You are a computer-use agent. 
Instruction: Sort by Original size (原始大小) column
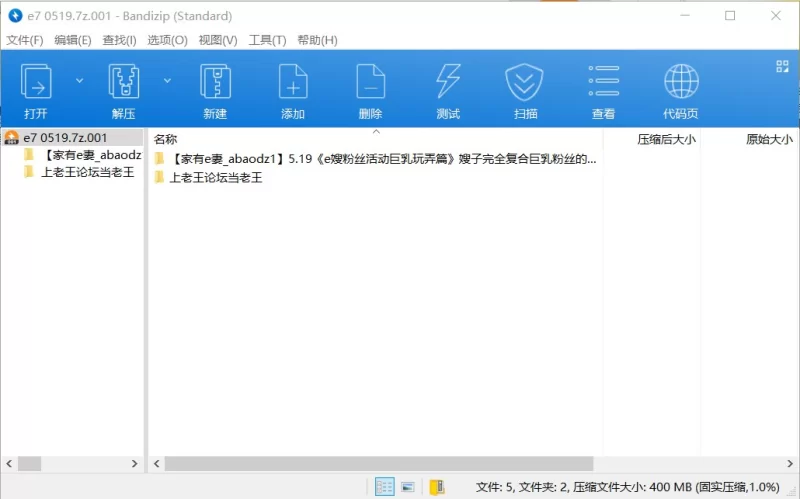769,139
